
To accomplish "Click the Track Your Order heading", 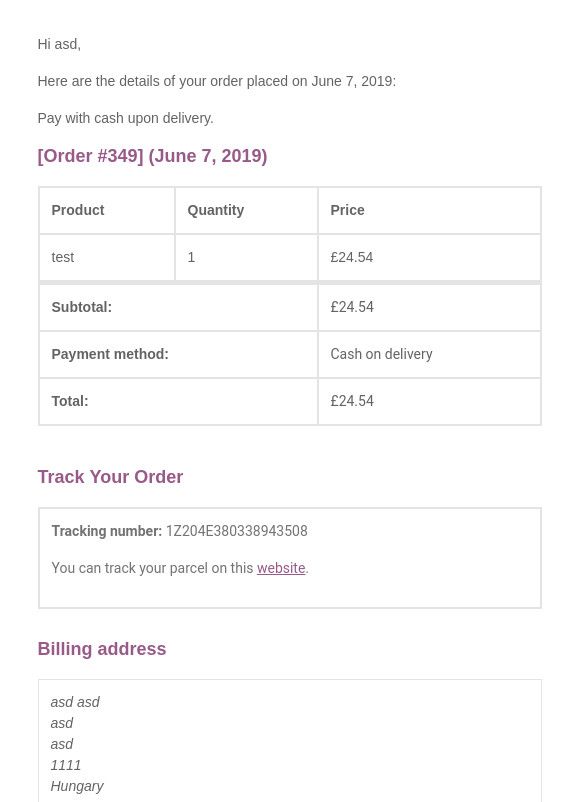I will (110, 477).
